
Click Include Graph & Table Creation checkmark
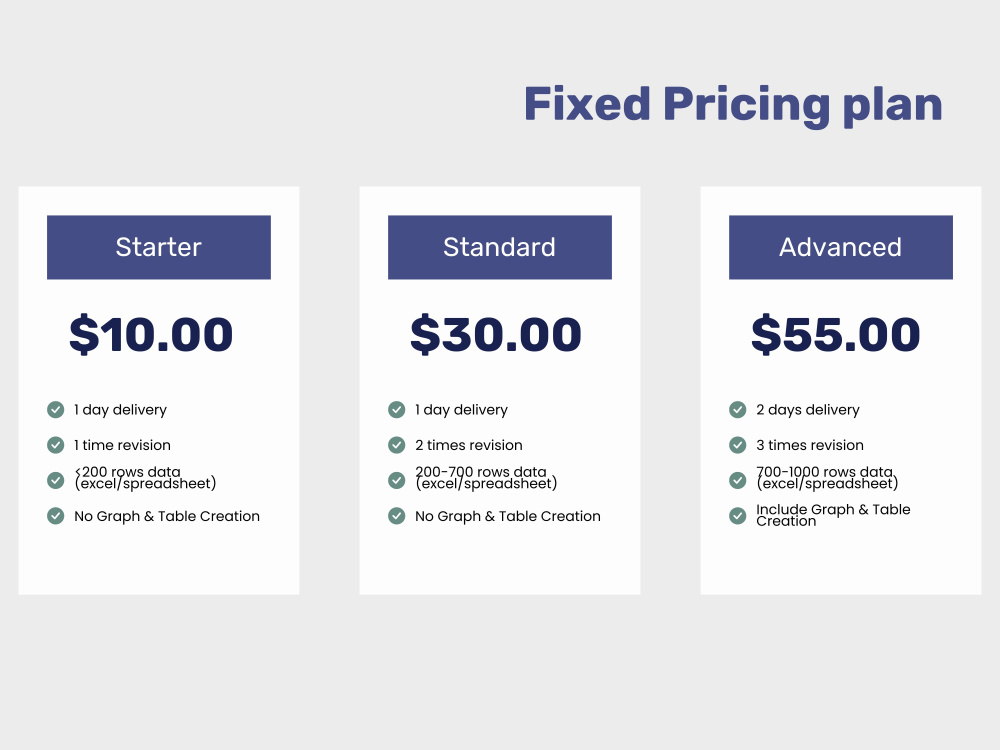pyautogui.click(x=738, y=516)
